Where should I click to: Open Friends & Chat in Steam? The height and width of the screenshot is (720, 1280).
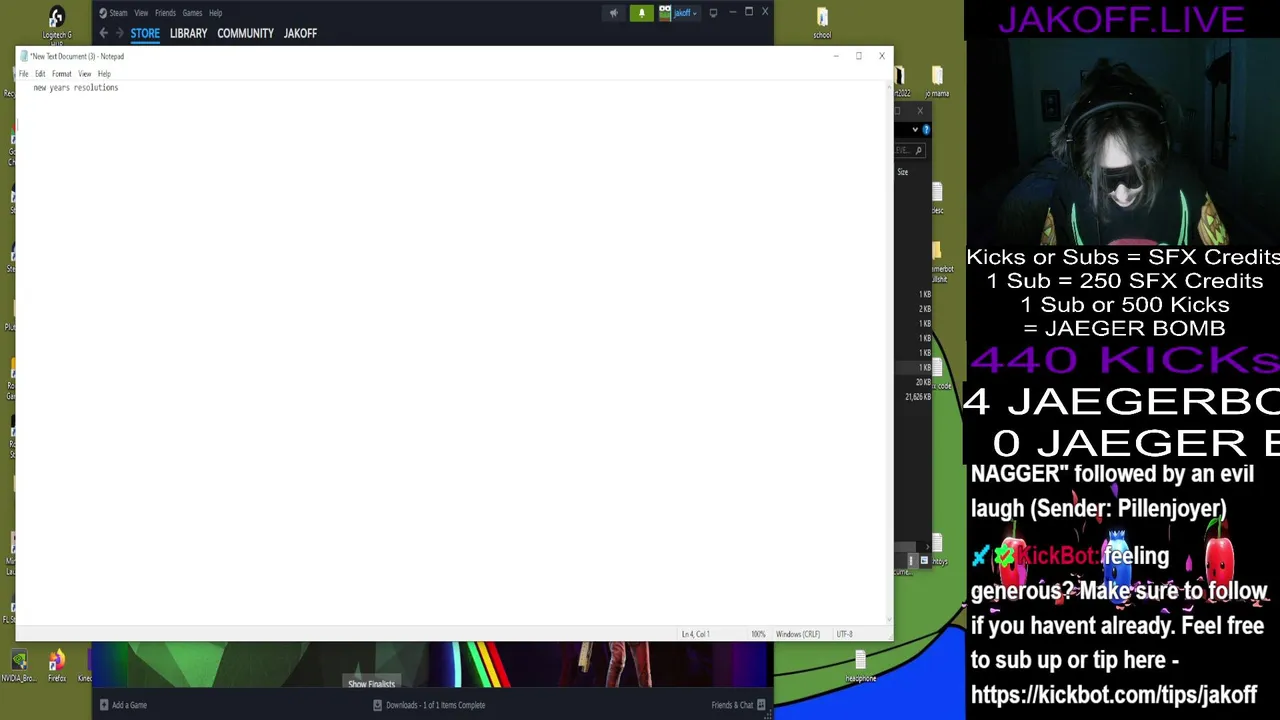point(738,705)
